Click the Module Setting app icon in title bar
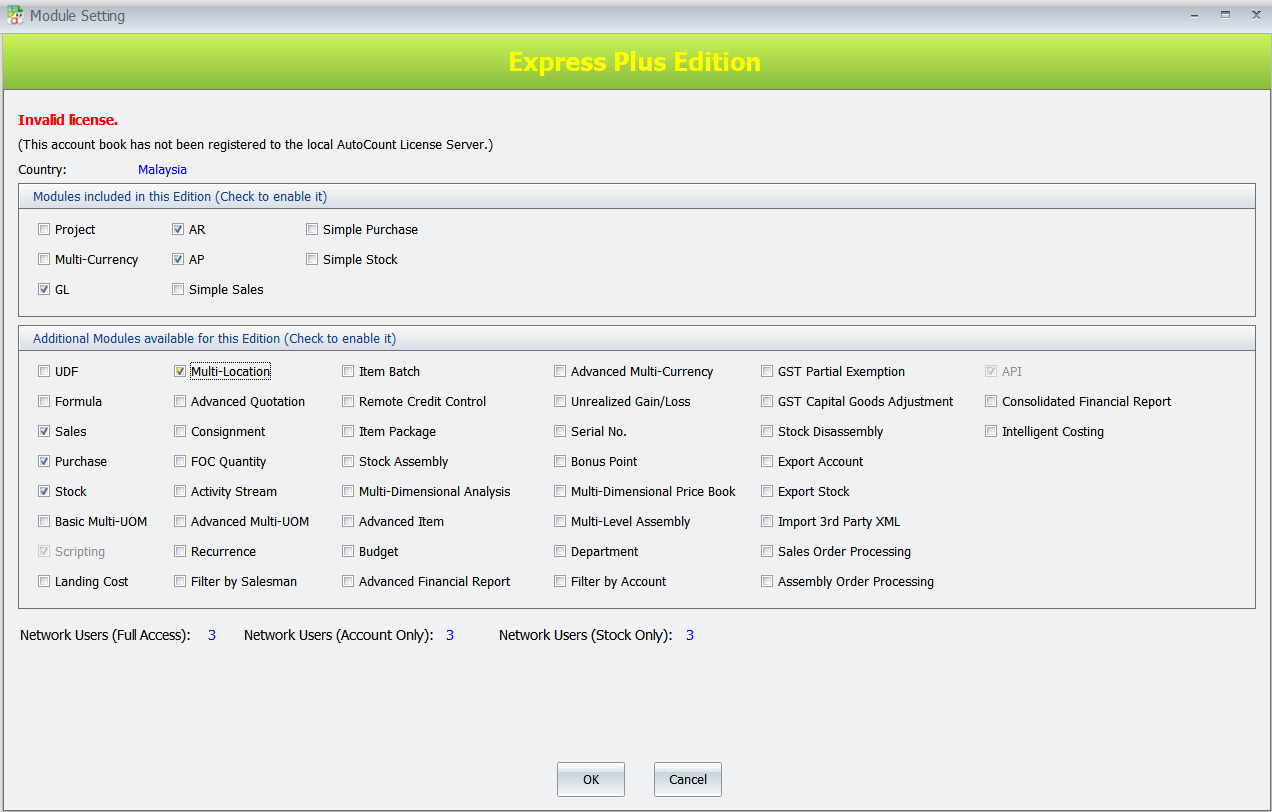 pyautogui.click(x=15, y=15)
